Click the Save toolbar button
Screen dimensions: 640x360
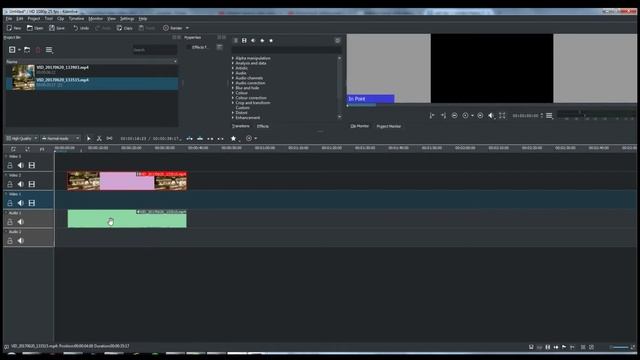point(57,28)
